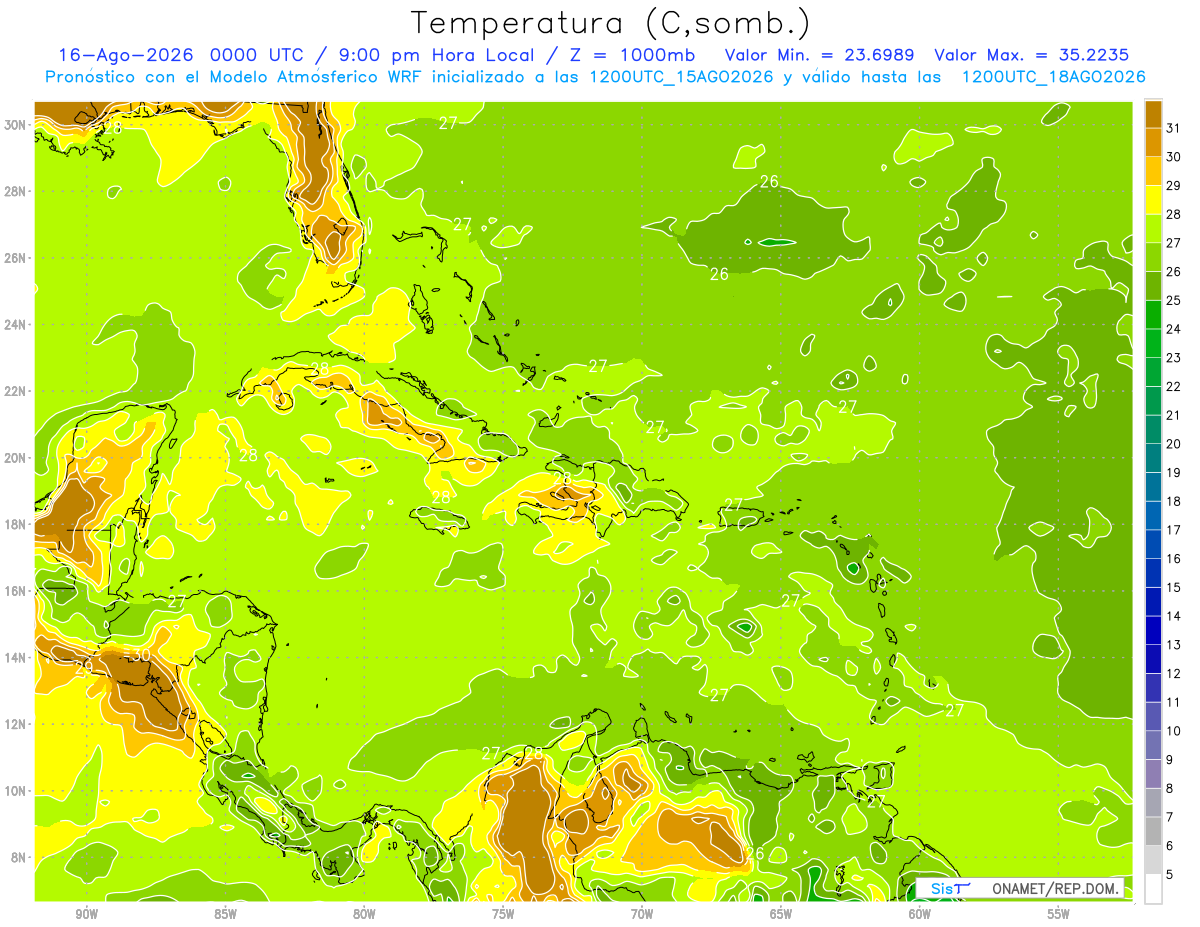Click the Valor Min. = 23.6989 readout
Image resolution: width=1200 pixels, height=927 pixels.
click(820, 55)
